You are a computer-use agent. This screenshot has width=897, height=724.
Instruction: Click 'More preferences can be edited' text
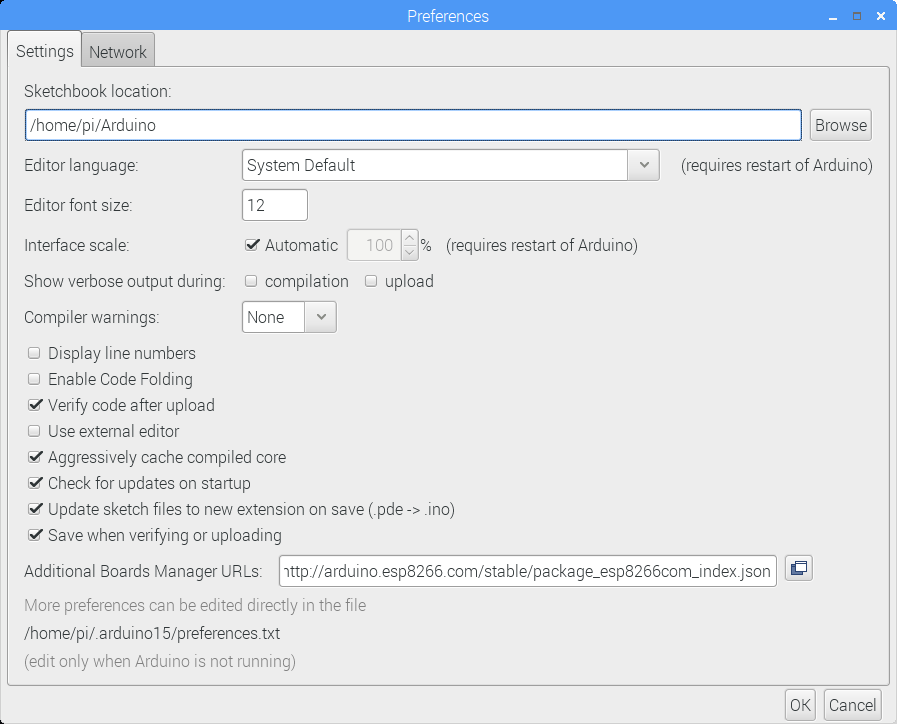coord(195,605)
